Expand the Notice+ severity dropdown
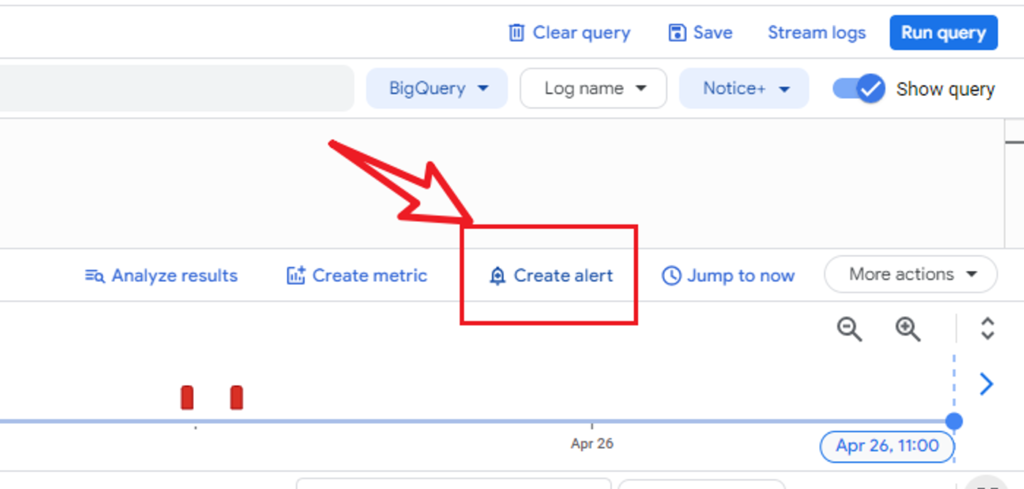Viewport: 1024px width, 489px height. 746,89
